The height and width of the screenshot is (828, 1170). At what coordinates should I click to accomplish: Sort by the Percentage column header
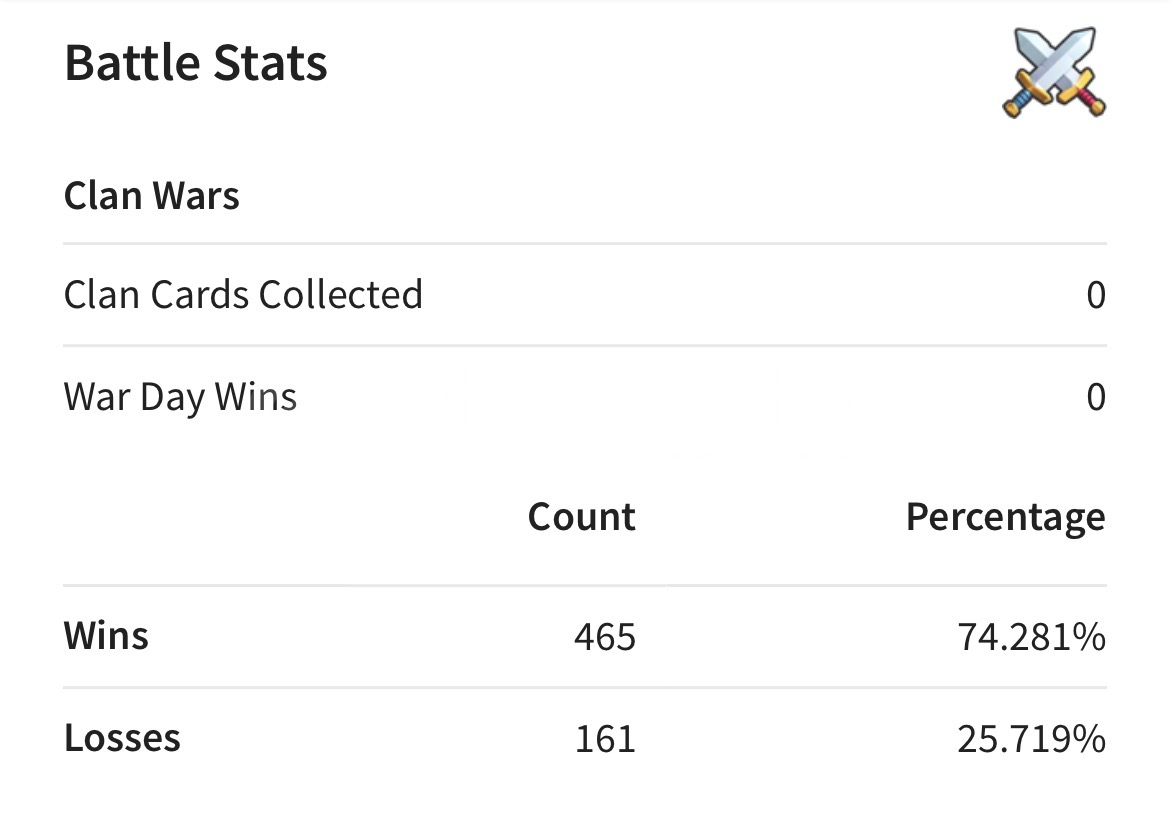[1005, 517]
